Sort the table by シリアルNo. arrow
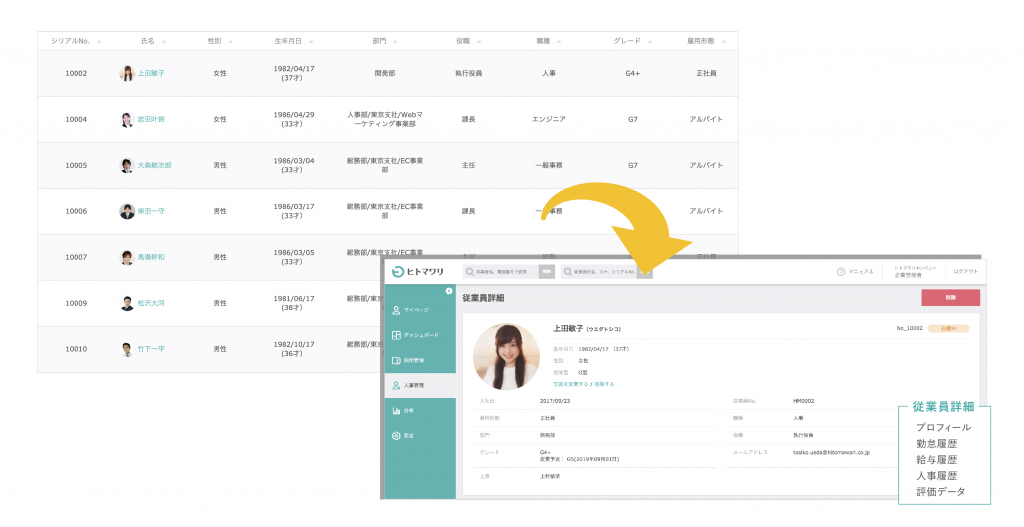 click(99, 42)
